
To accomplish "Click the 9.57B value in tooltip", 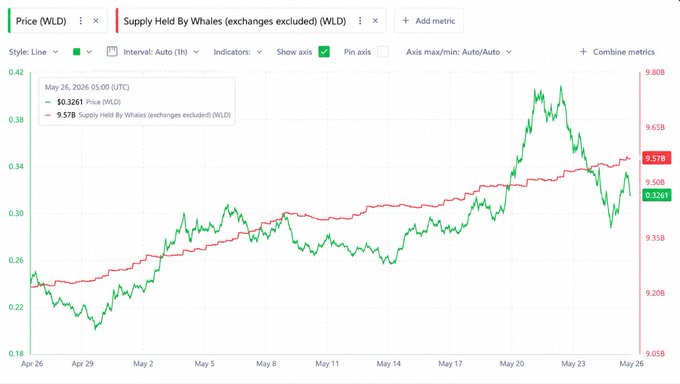I will 66,115.
